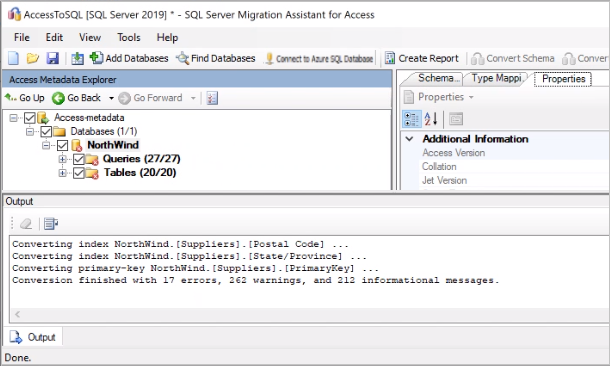Select the Databases (1/1) tree item

tap(104, 131)
